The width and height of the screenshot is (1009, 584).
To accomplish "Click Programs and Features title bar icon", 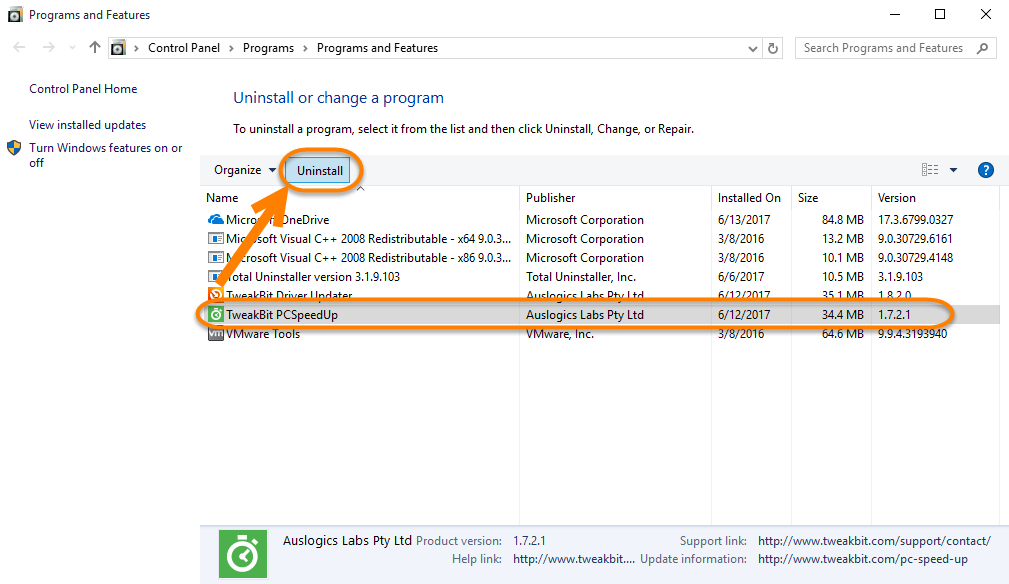I will click(15, 15).
